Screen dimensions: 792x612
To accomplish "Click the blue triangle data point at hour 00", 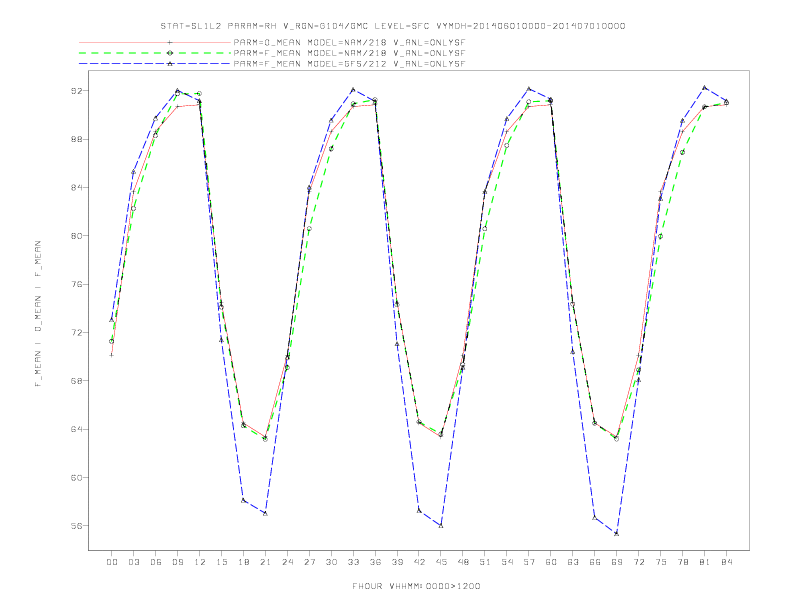I will [112, 320].
